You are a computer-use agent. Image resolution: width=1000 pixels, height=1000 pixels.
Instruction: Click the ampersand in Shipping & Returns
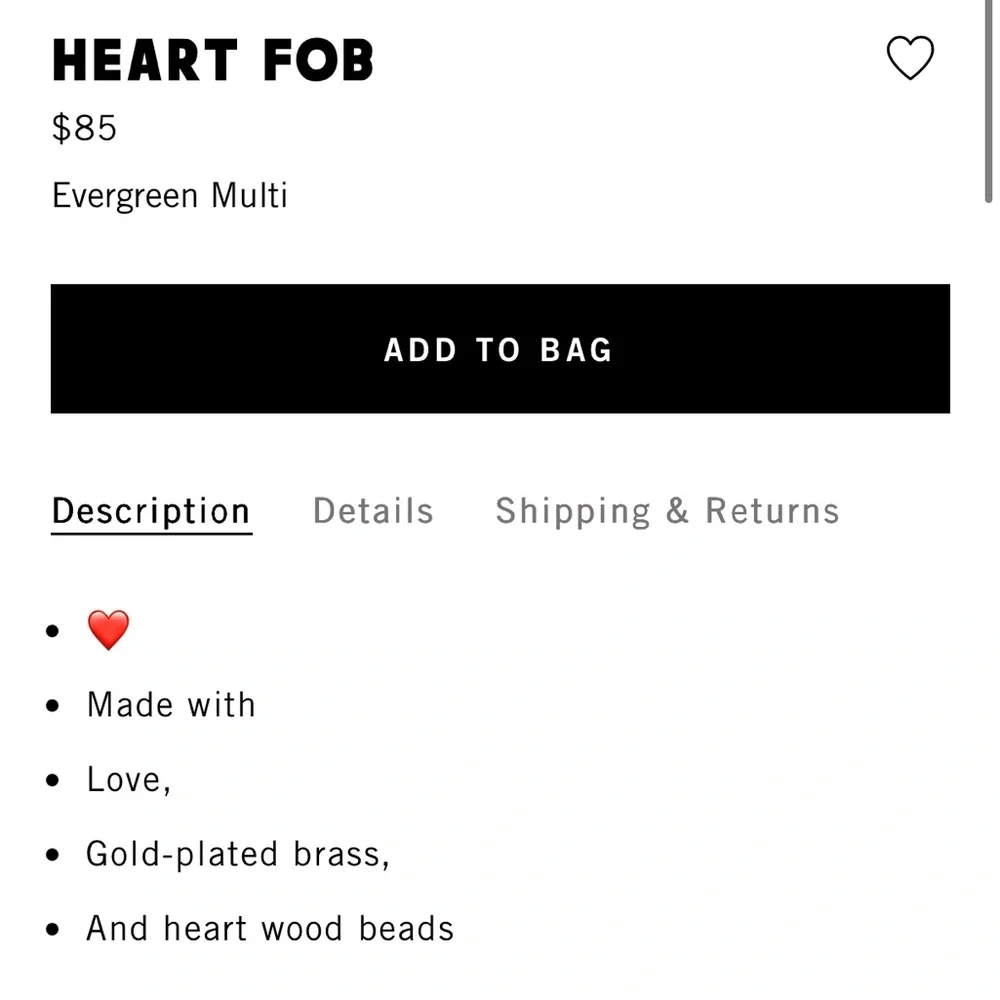(x=677, y=510)
